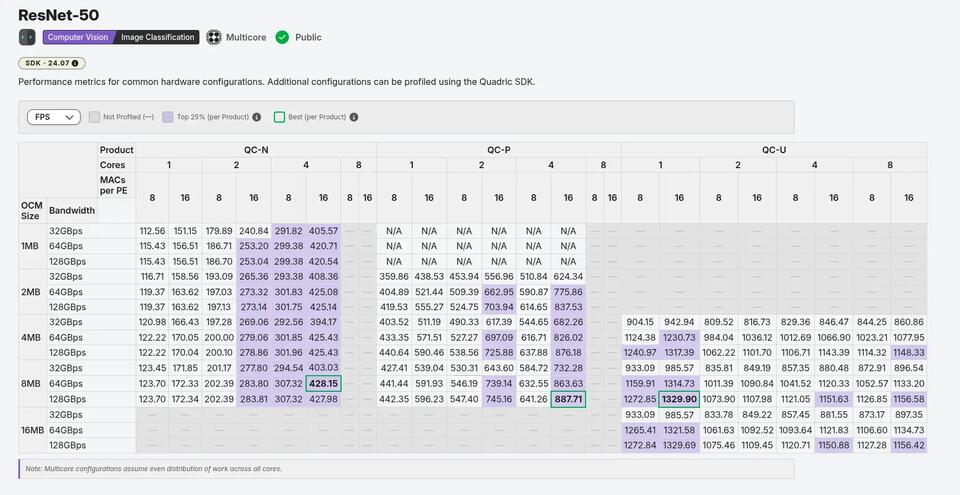Select the QC-P product column header
This screenshot has height=495, width=960.
(x=499, y=150)
